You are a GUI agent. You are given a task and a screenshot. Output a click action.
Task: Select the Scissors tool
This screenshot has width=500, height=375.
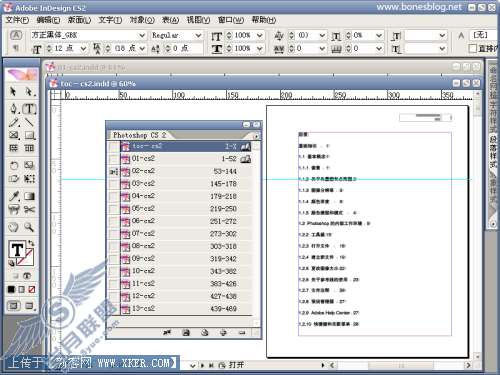[x=29, y=209]
